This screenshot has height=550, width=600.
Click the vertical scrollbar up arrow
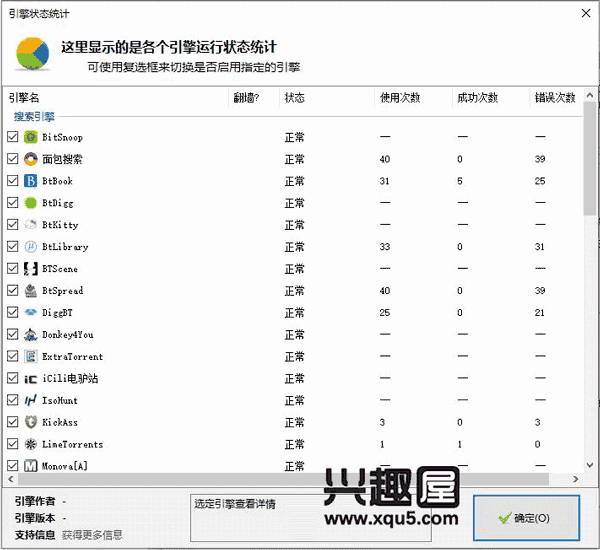point(590,95)
